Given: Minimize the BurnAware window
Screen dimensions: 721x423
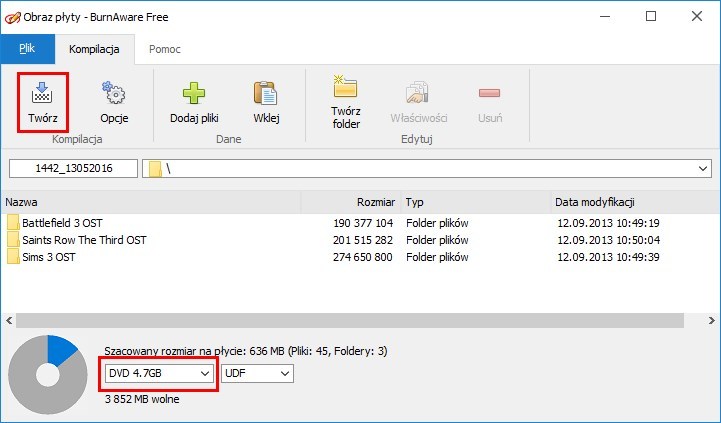Looking at the screenshot, I should point(605,17).
